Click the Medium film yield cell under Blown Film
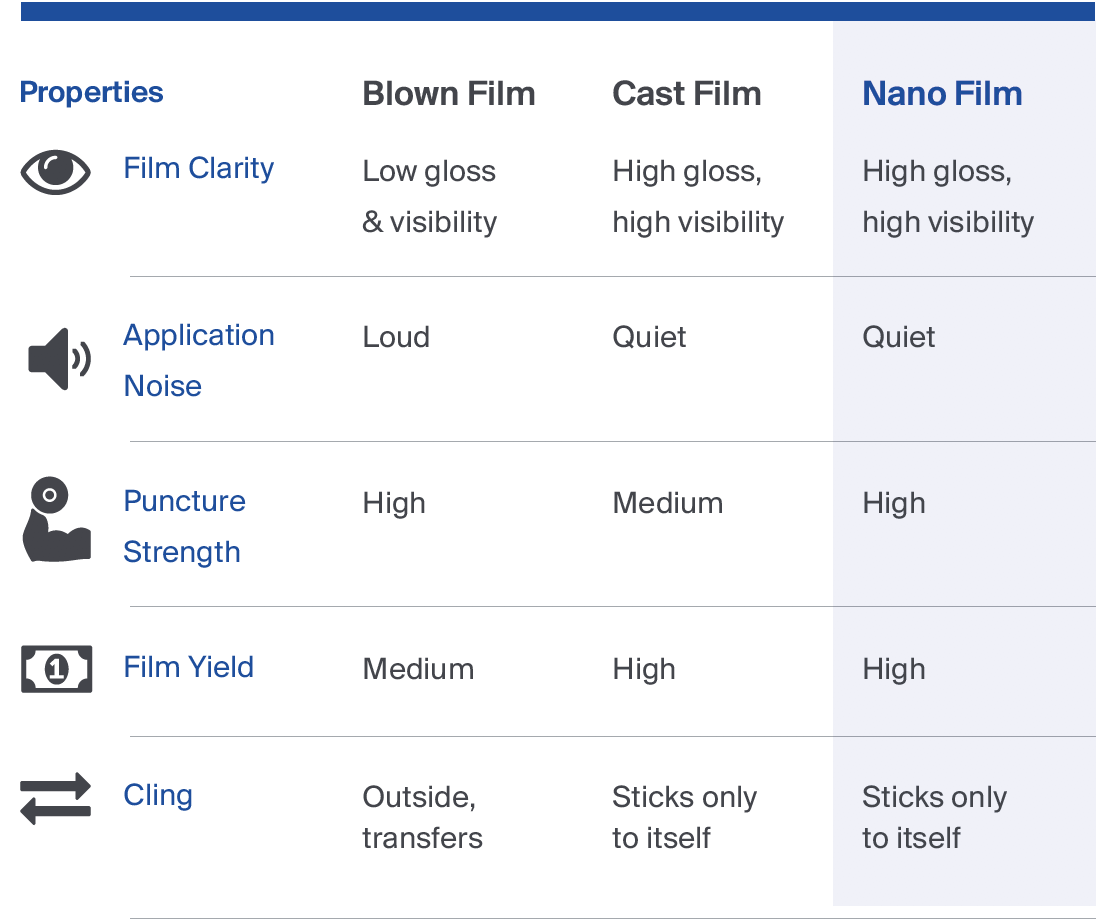Viewport: 1102px width, 920px height. pyautogui.click(x=418, y=669)
